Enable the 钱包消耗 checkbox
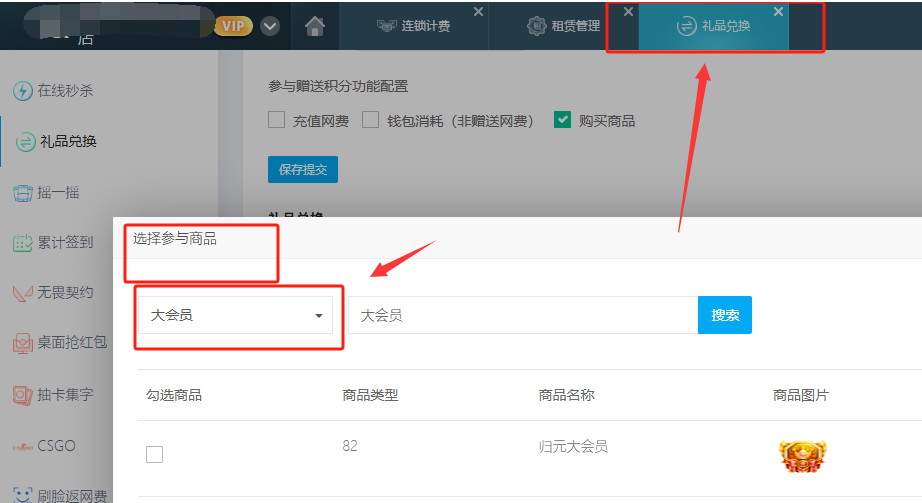The image size is (922, 503). pos(370,120)
